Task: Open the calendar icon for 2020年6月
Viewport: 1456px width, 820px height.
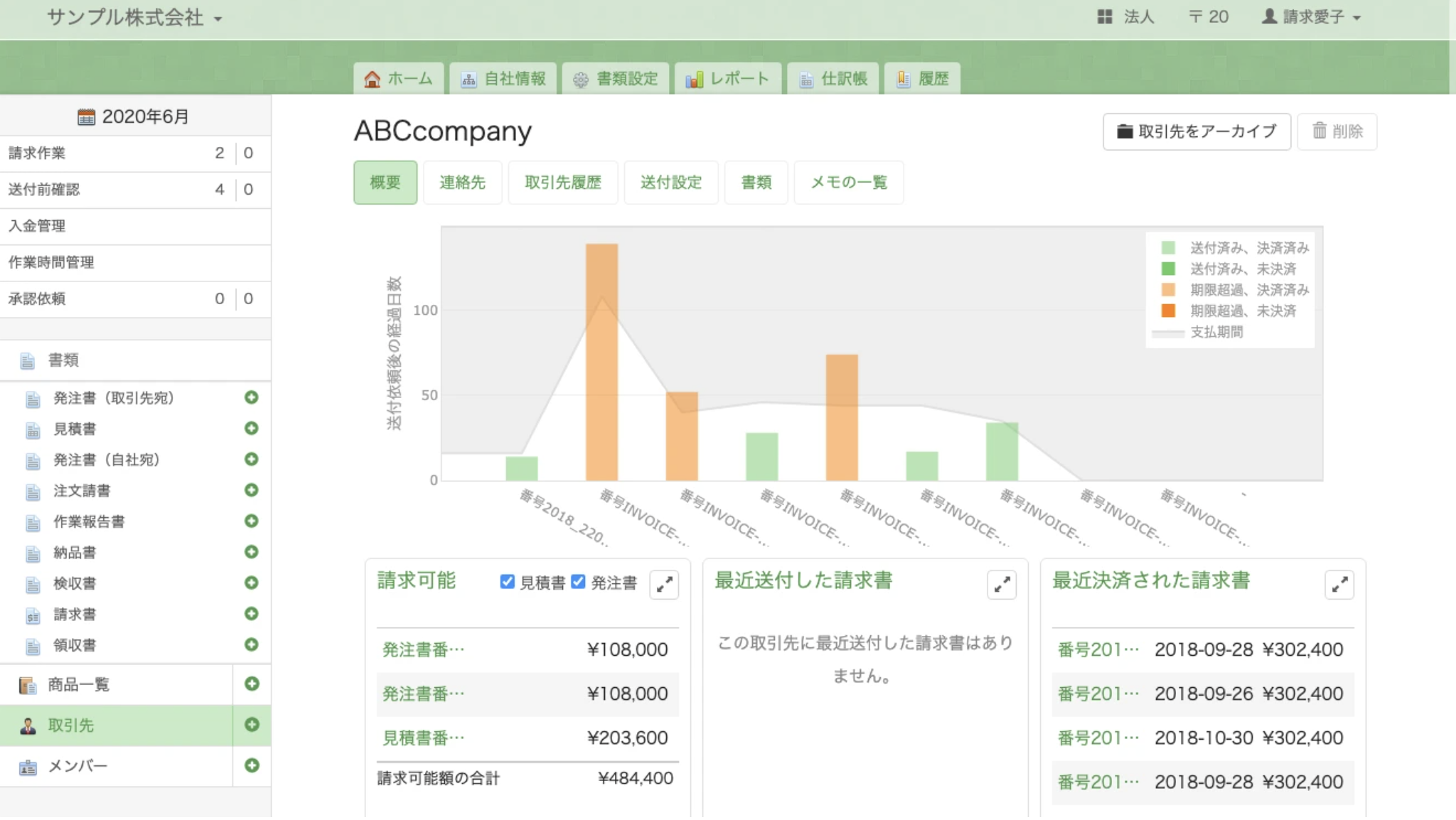Action: coord(86,117)
